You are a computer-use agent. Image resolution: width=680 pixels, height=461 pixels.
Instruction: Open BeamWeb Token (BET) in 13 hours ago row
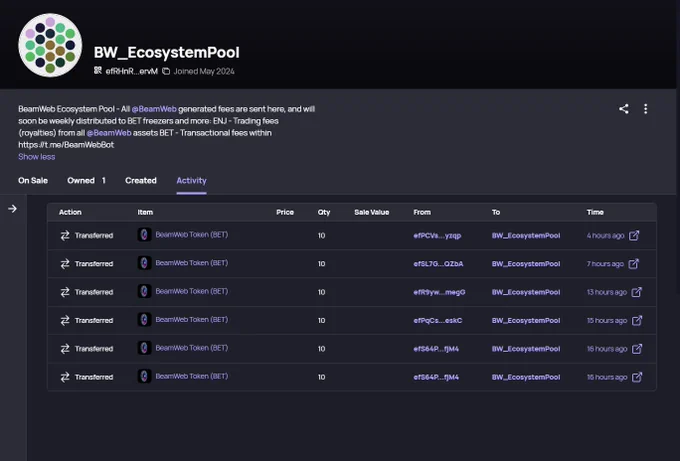(192, 291)
